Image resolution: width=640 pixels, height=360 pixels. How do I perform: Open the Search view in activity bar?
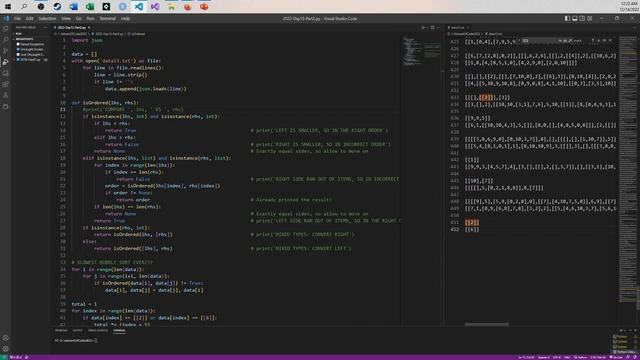tap(5, 40)
